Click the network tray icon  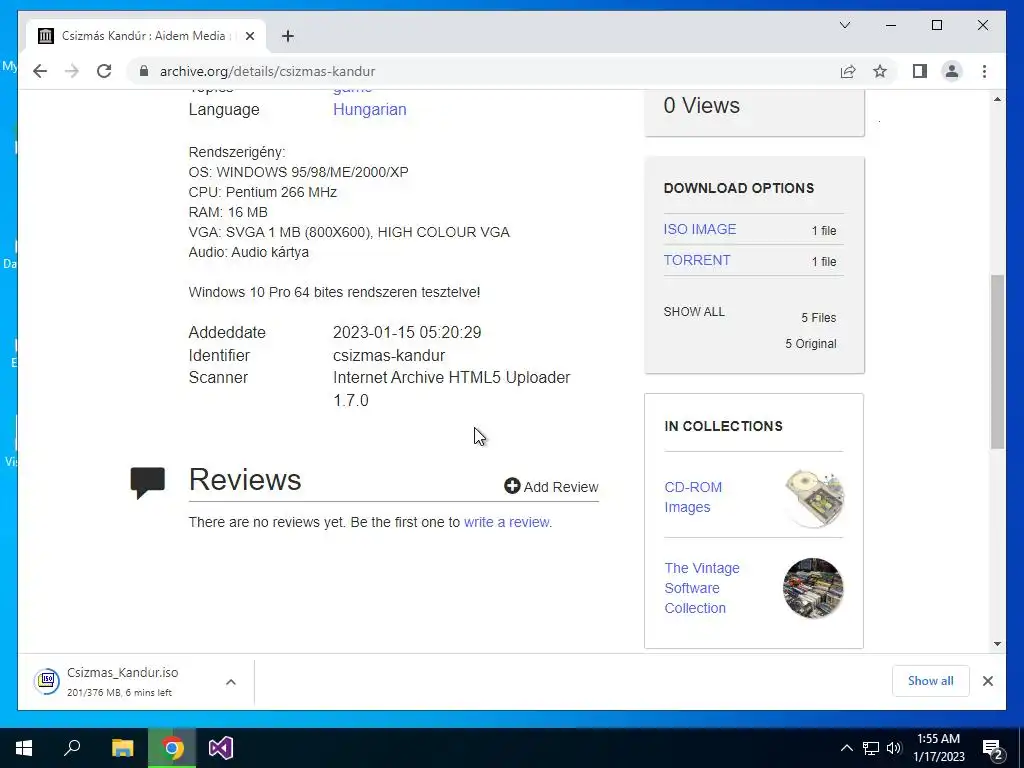click(871, 748)
